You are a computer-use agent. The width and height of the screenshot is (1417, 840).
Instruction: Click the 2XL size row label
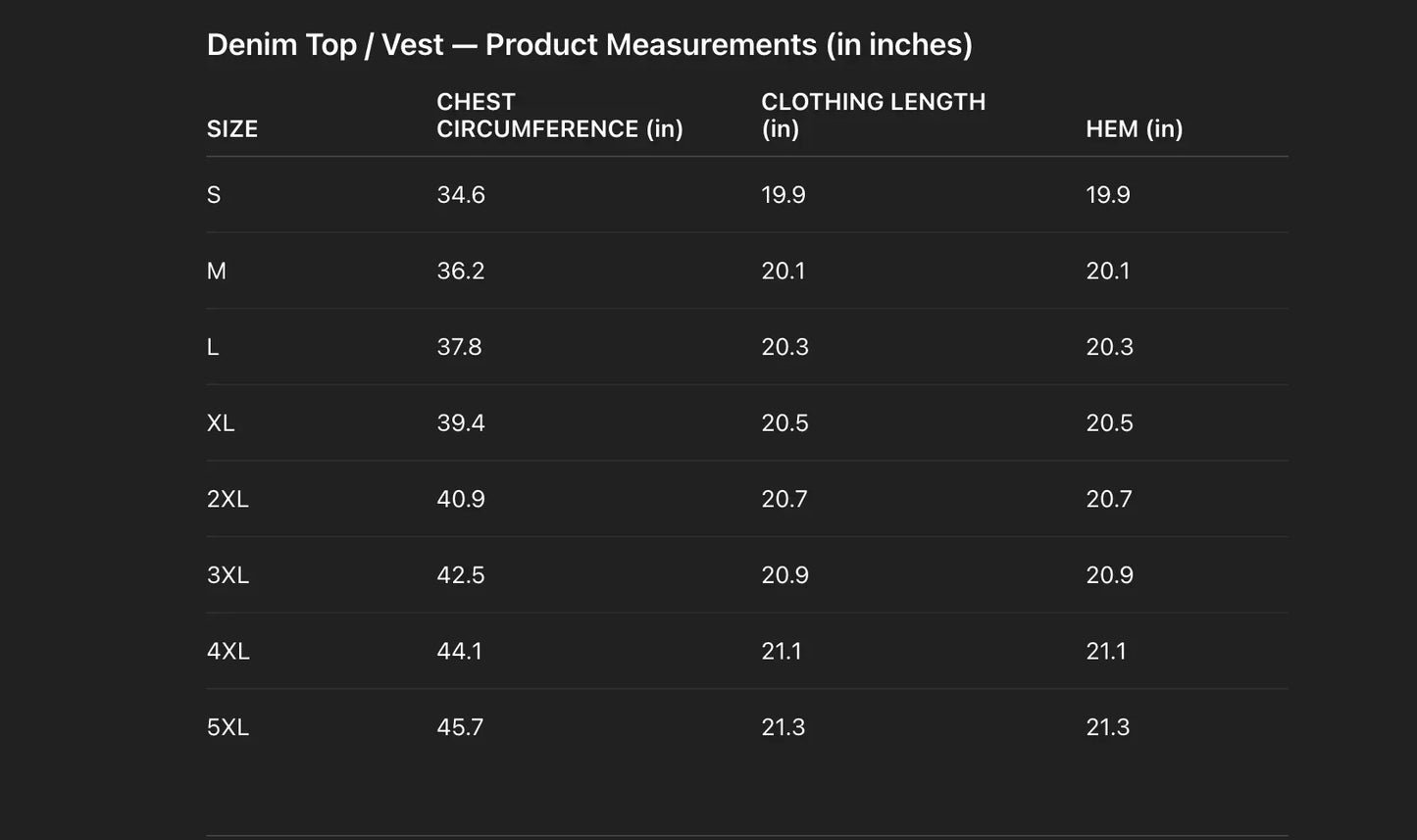[228, 500]
